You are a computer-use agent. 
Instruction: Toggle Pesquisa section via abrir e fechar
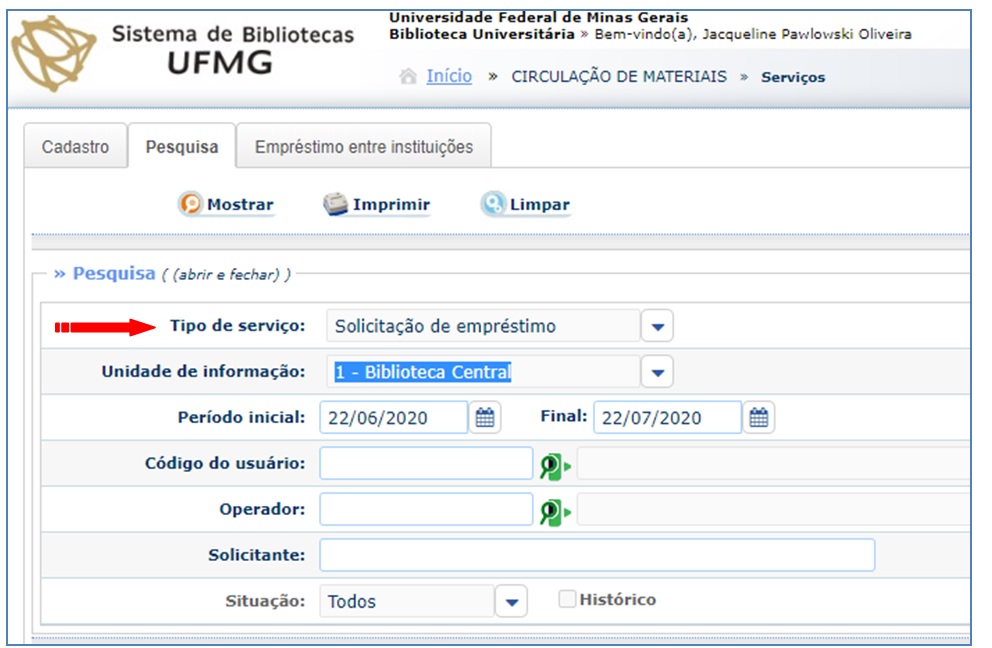tap(231, 275)
